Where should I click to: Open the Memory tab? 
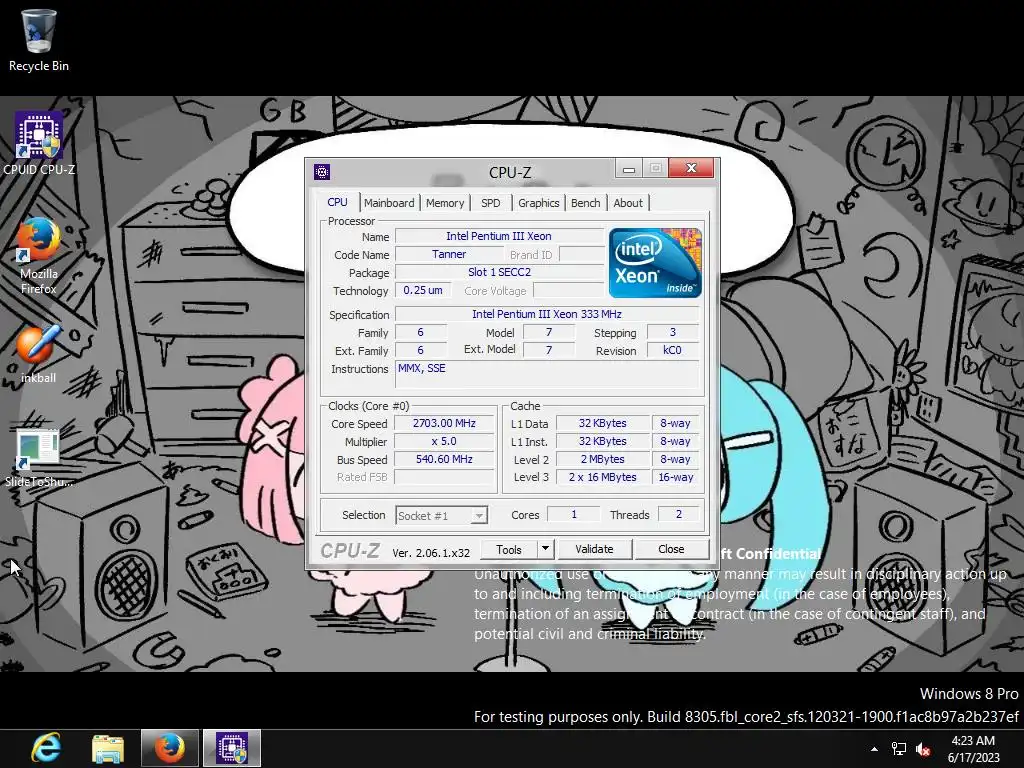pyautogui.click(x=445, y=203)
